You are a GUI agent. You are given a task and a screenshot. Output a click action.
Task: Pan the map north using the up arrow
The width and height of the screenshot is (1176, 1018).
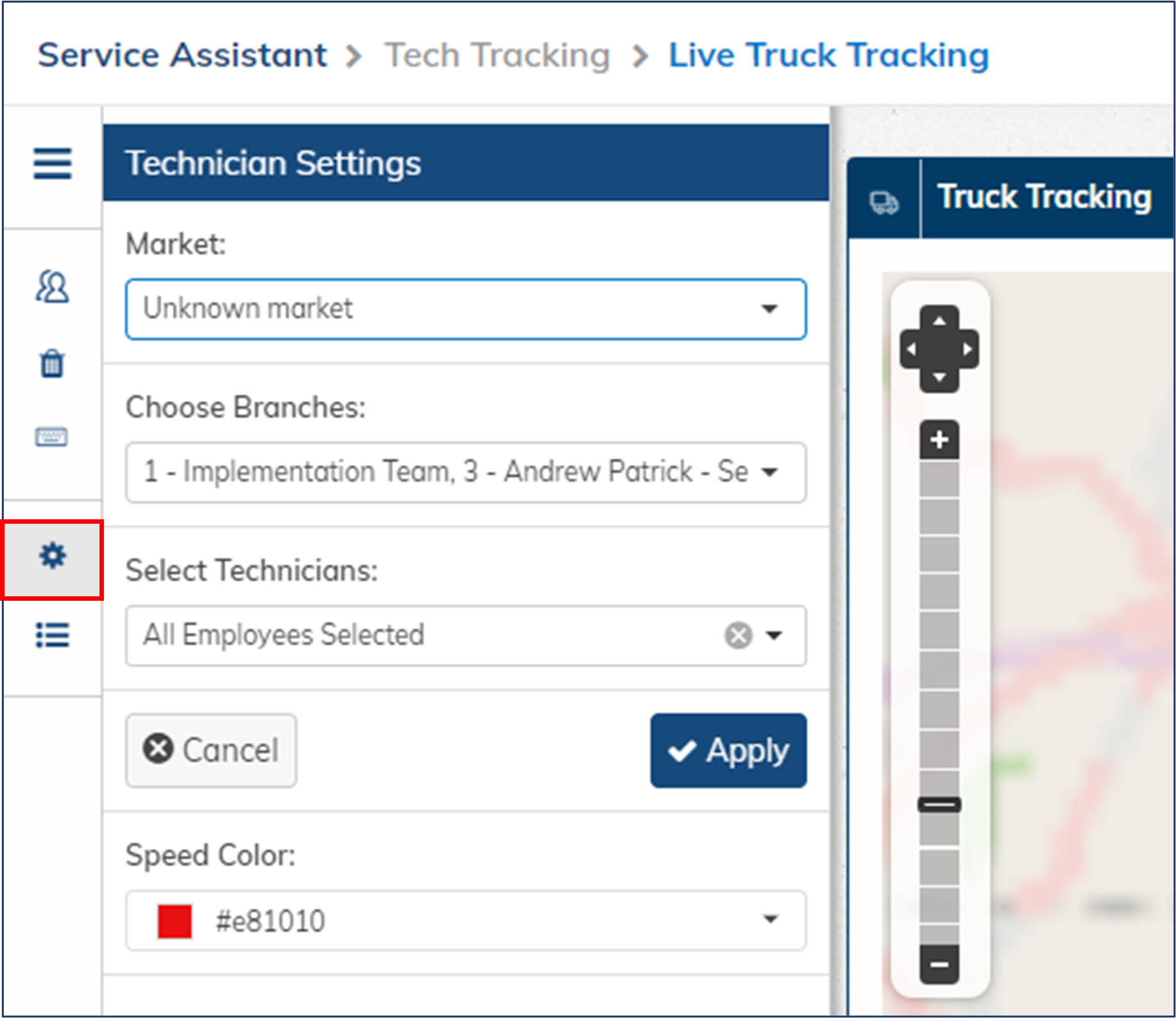click(x=939, y=319)
